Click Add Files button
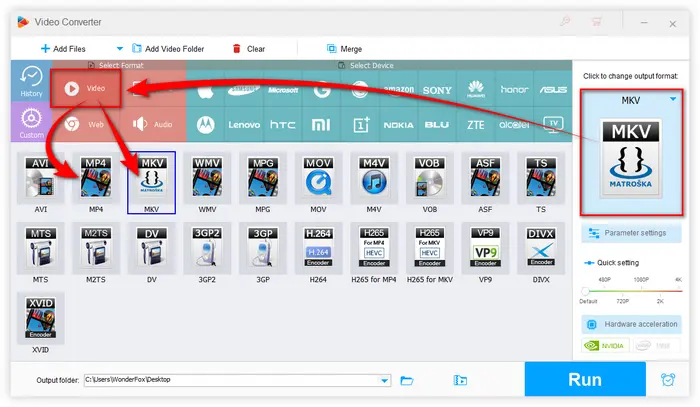700x407 pixels. pyautogui.click(x=63, y=49)
